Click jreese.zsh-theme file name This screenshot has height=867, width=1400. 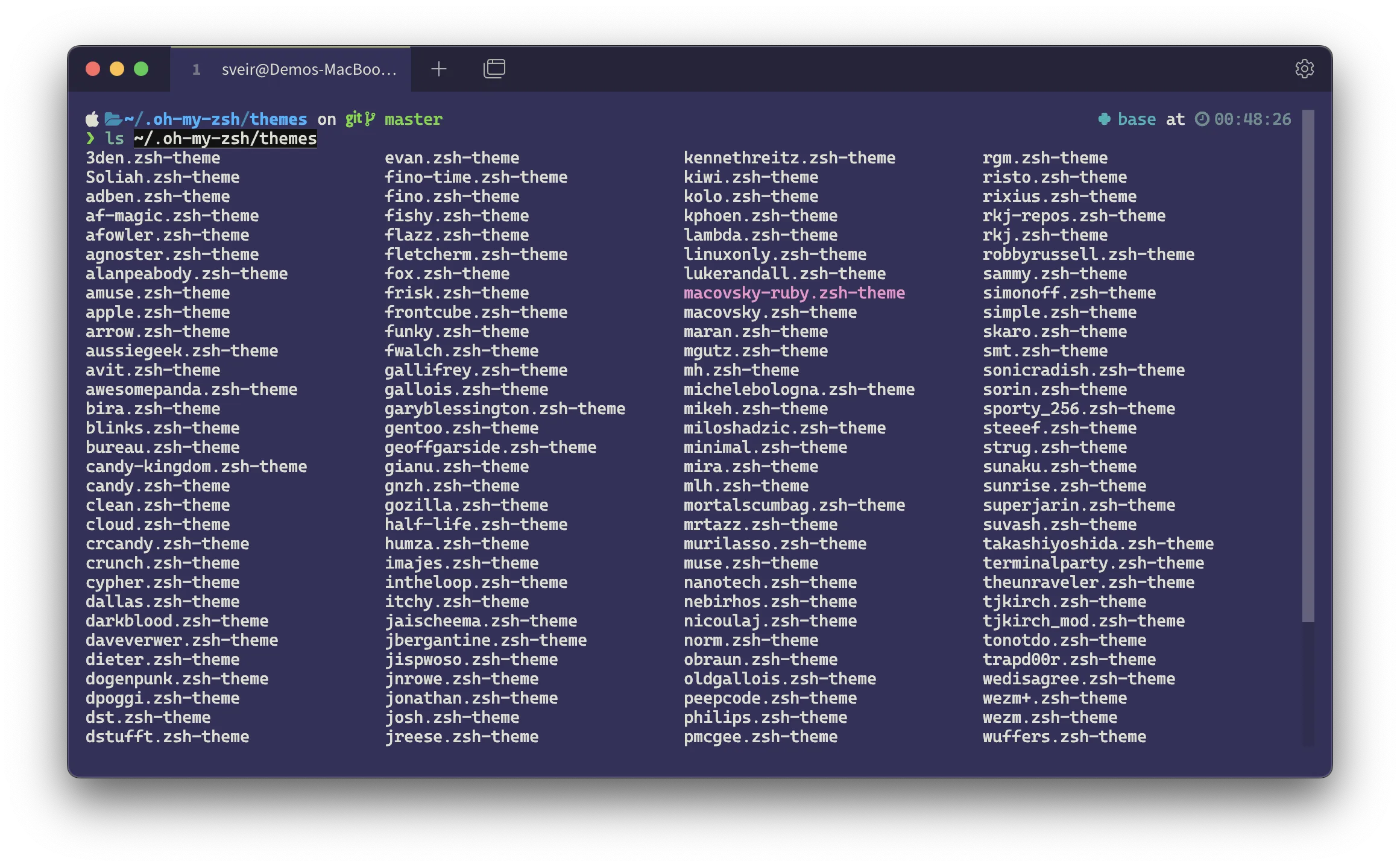(x=461, y=737)
